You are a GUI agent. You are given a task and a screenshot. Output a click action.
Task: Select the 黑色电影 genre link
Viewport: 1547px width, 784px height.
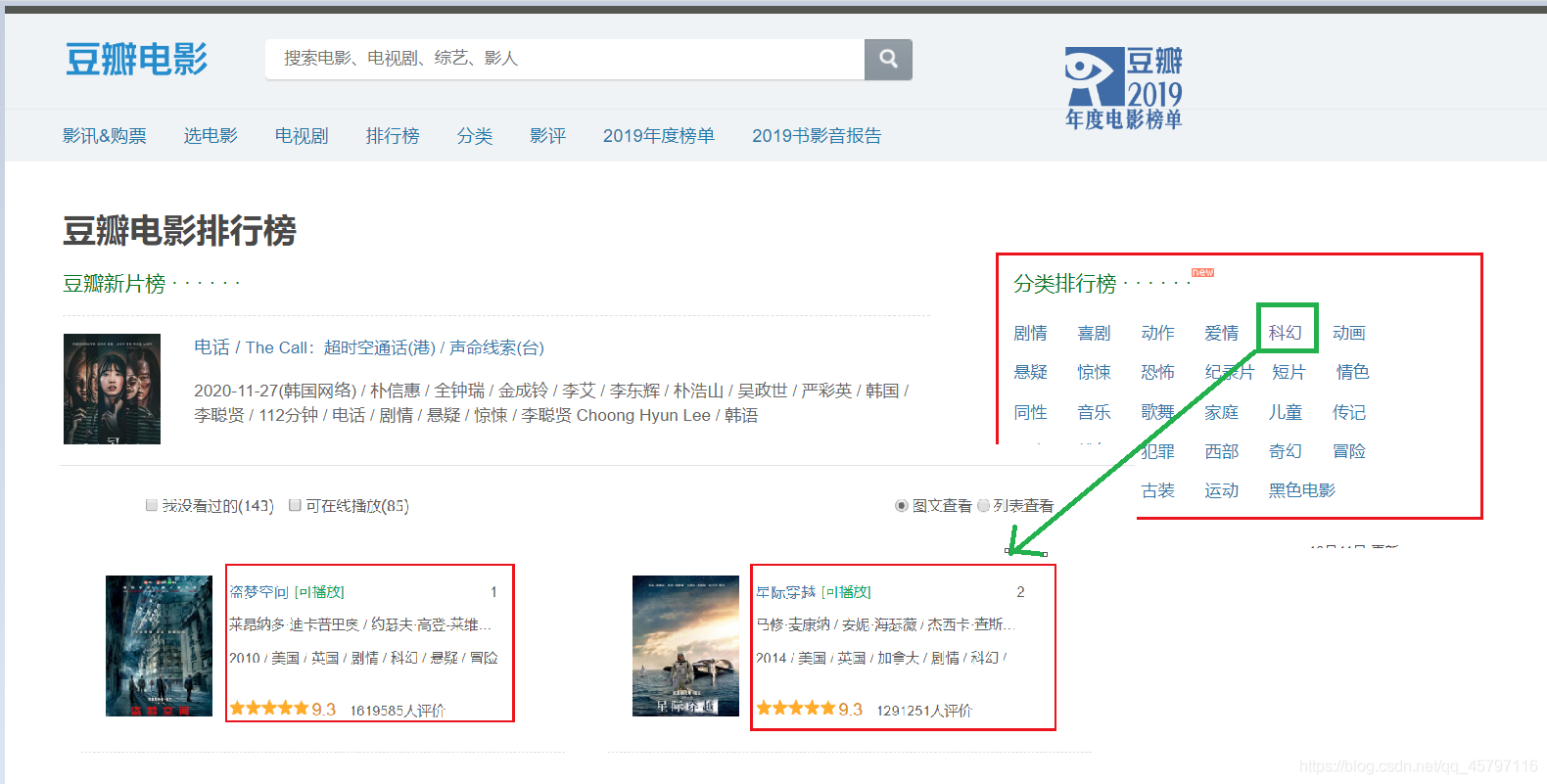coord(1301,490)
